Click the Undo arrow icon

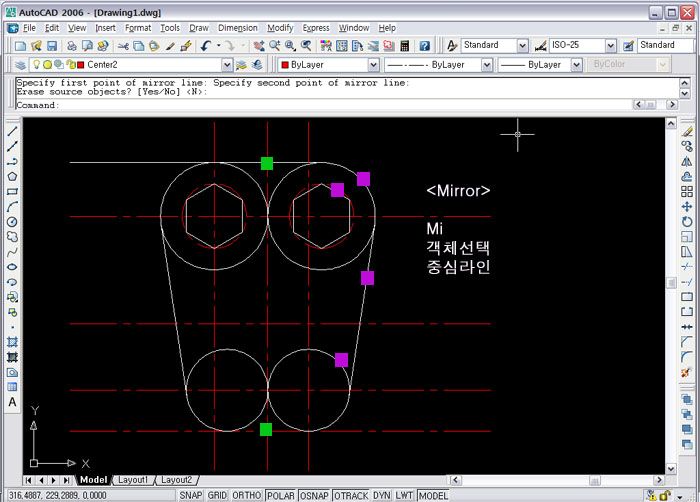205,46
